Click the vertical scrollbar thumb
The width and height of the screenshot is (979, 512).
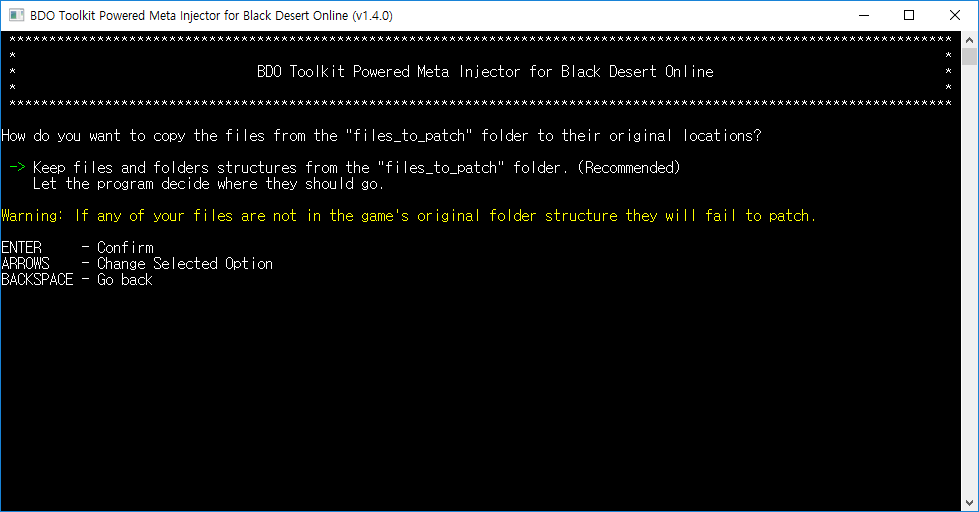[x=970, y=56]
